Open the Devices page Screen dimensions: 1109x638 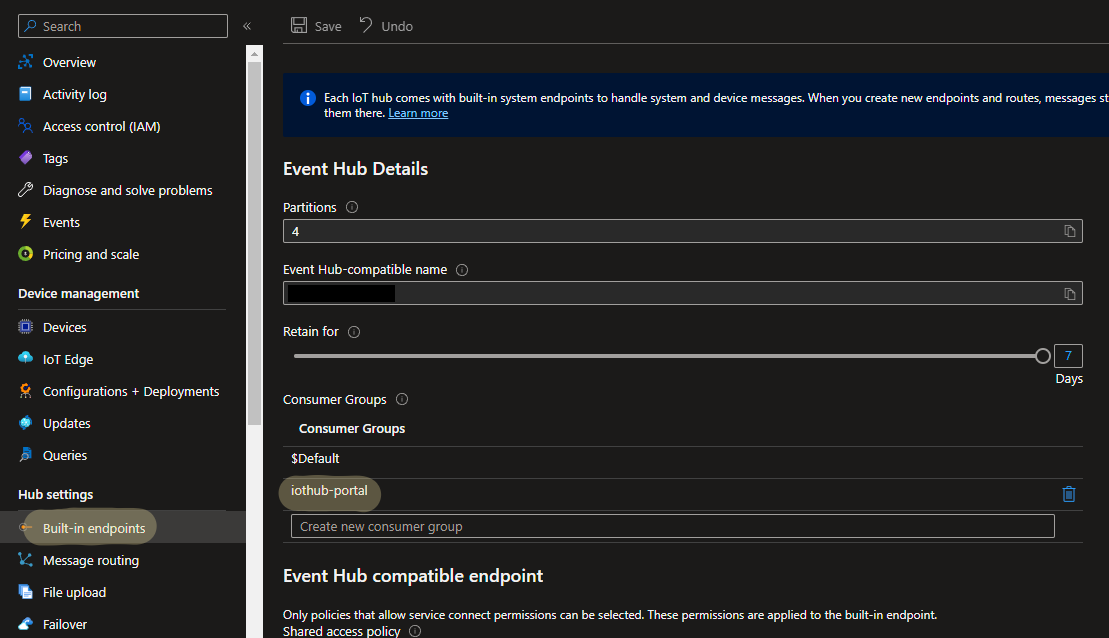(x=64, y=327)
